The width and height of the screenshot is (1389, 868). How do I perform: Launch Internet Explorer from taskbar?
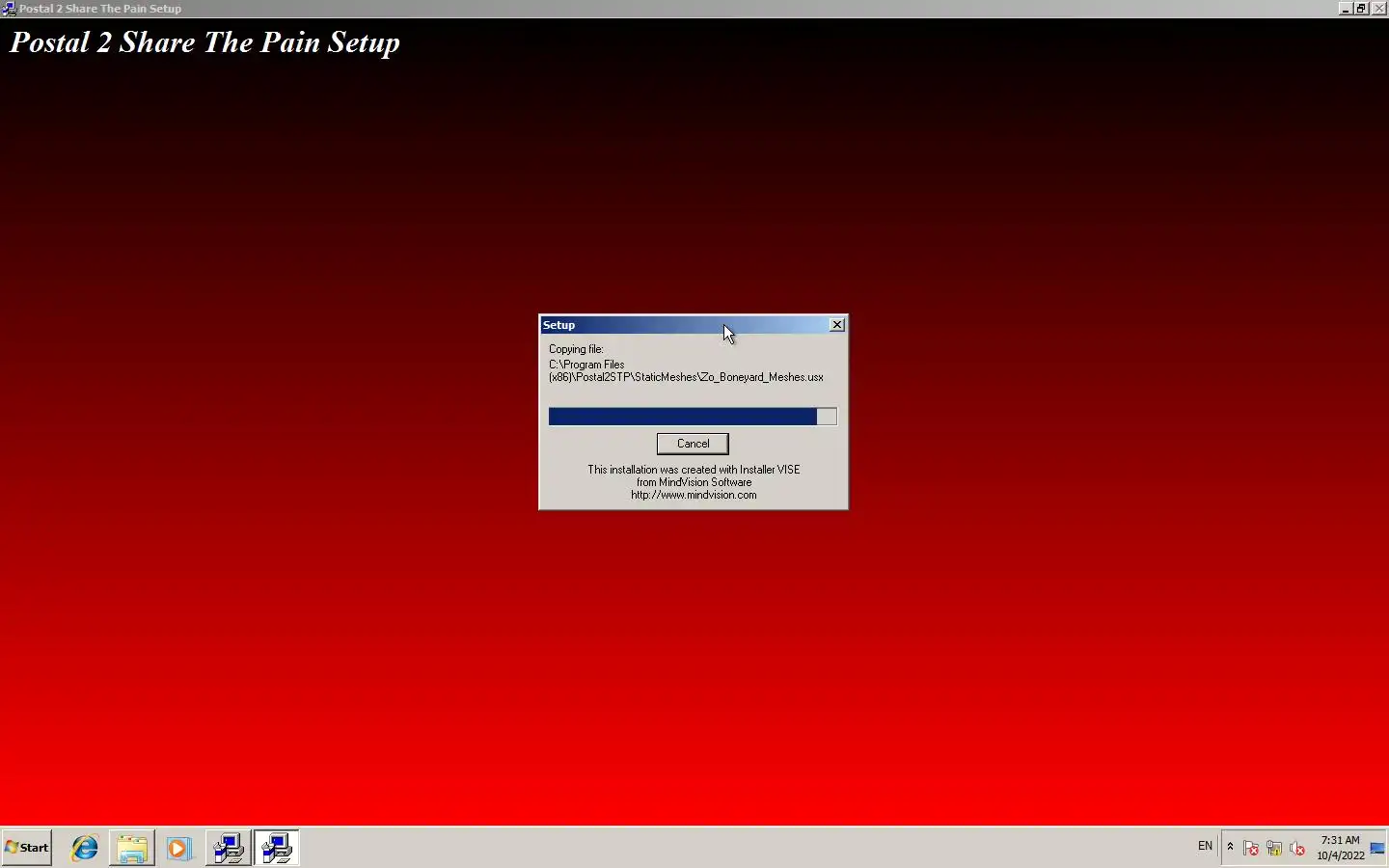pyautogui.click(x=85, y=848)
